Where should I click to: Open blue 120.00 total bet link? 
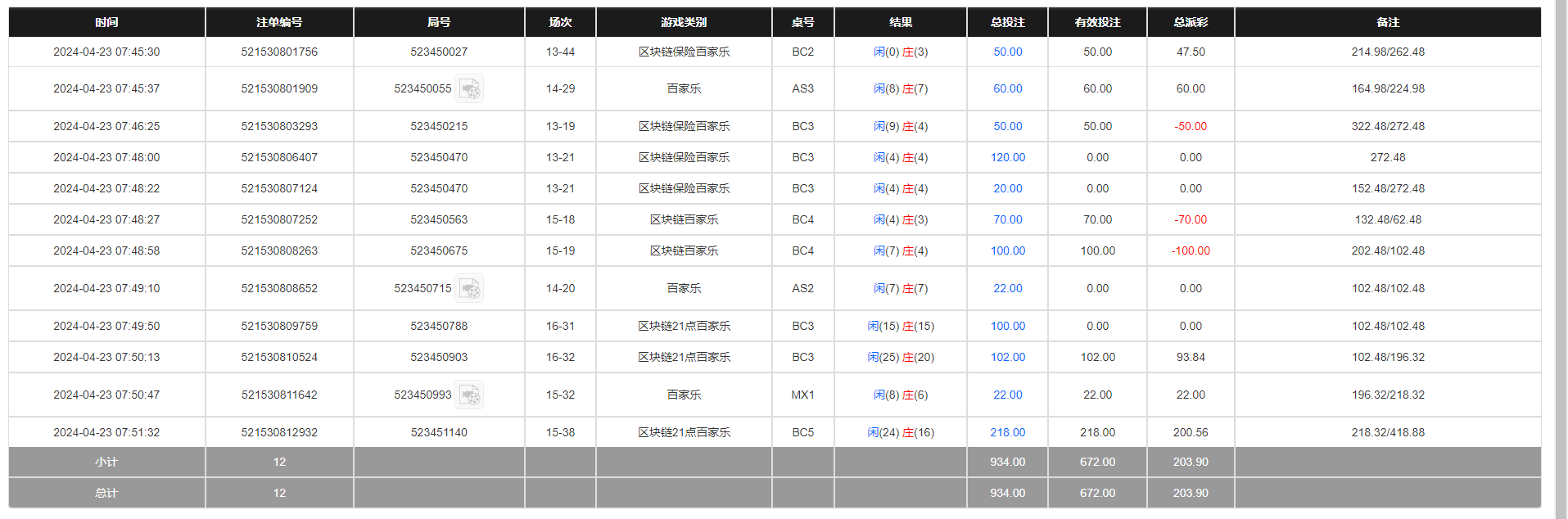pyautogui.click(x=1007, y=157)
